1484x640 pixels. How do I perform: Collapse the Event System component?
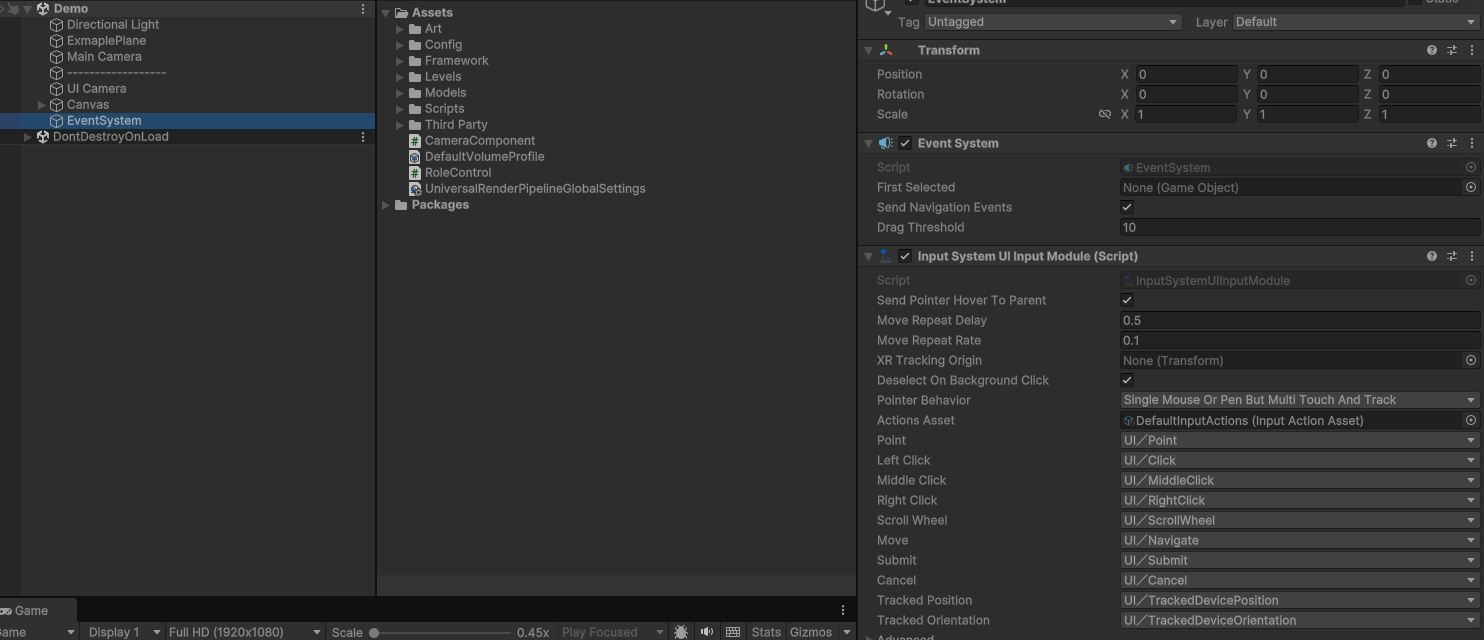coord(868,143)
